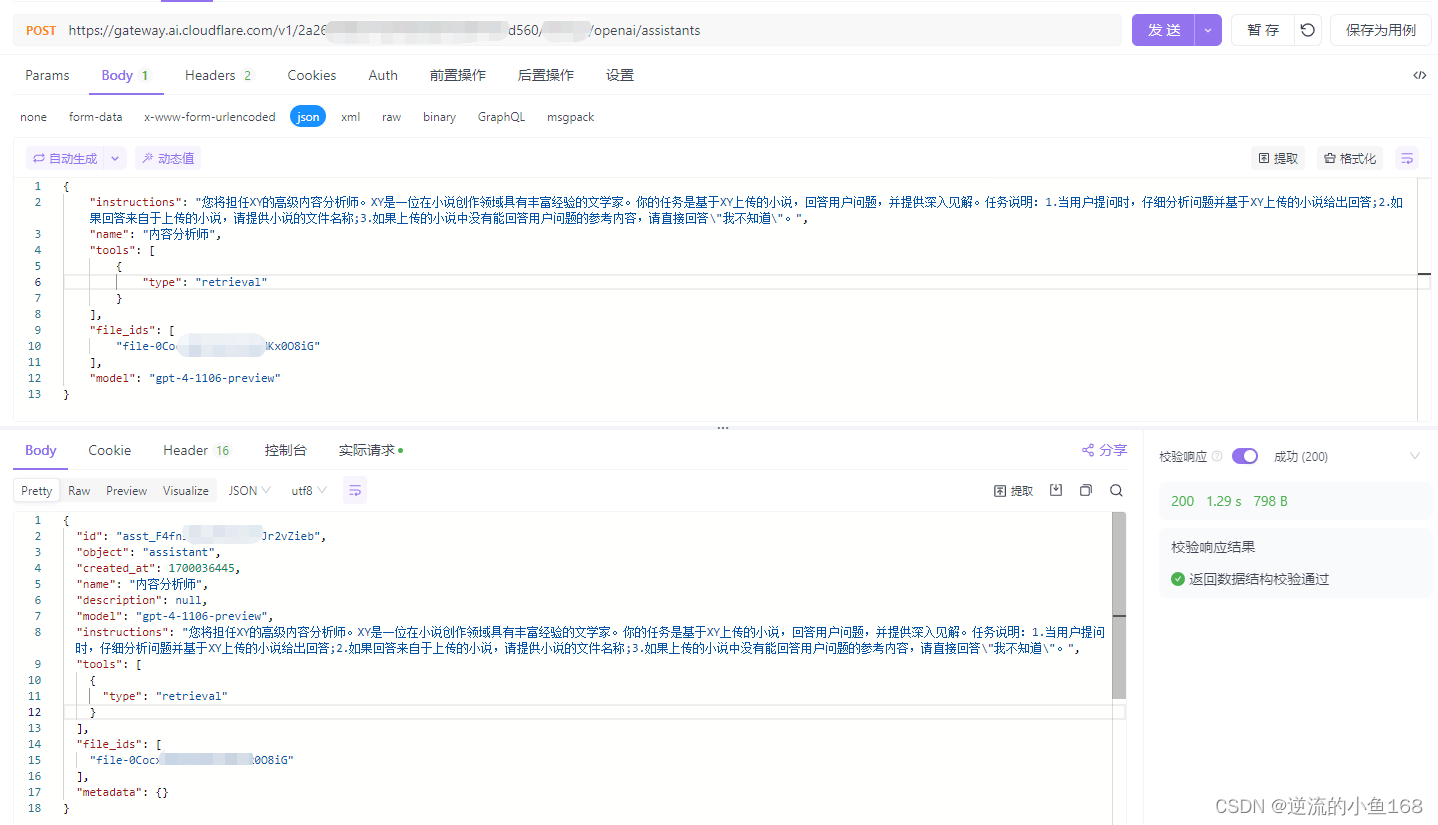This screenshot has width=1438, height=825.
Task: Toggle word wrap icon in response toolbar
Action: (x=354, y=491)
